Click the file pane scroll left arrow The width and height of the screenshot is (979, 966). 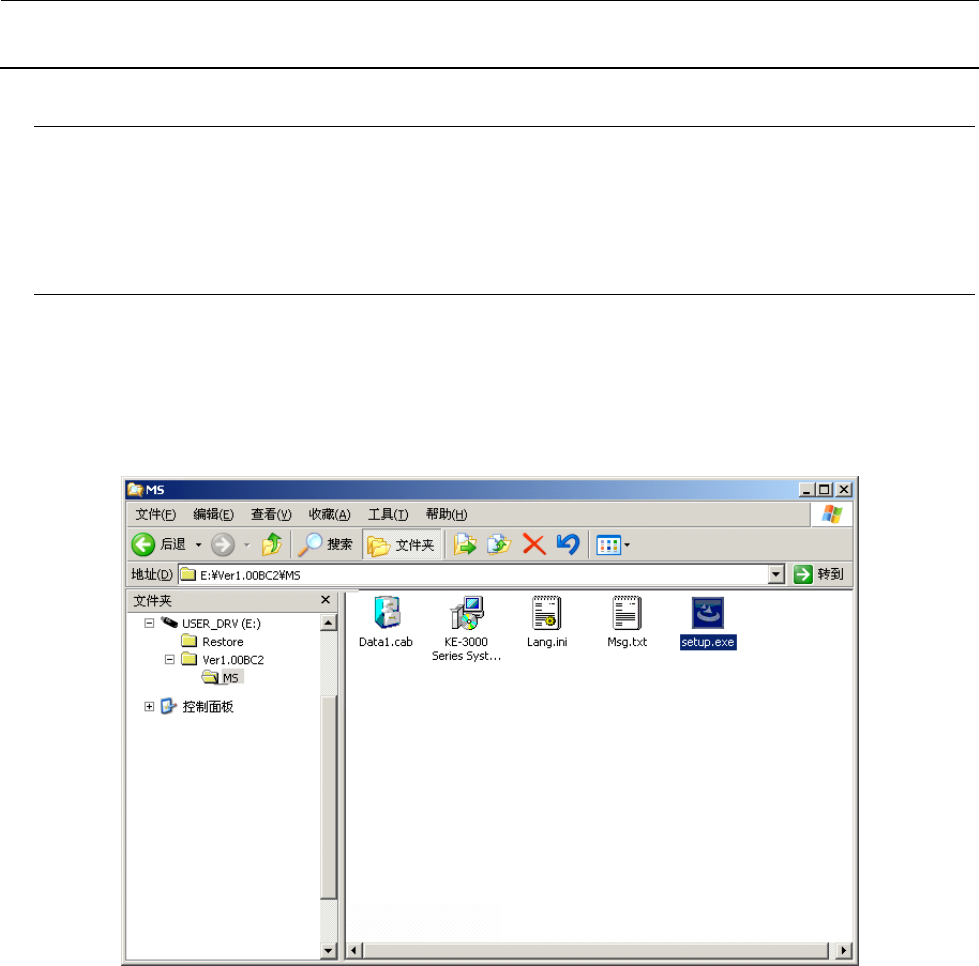[x=354, y=950]
